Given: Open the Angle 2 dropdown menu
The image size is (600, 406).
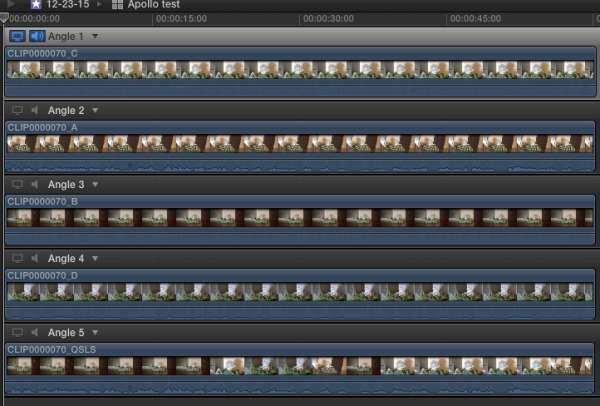Looking at the screenshot, I should click(x=95, y=111).
